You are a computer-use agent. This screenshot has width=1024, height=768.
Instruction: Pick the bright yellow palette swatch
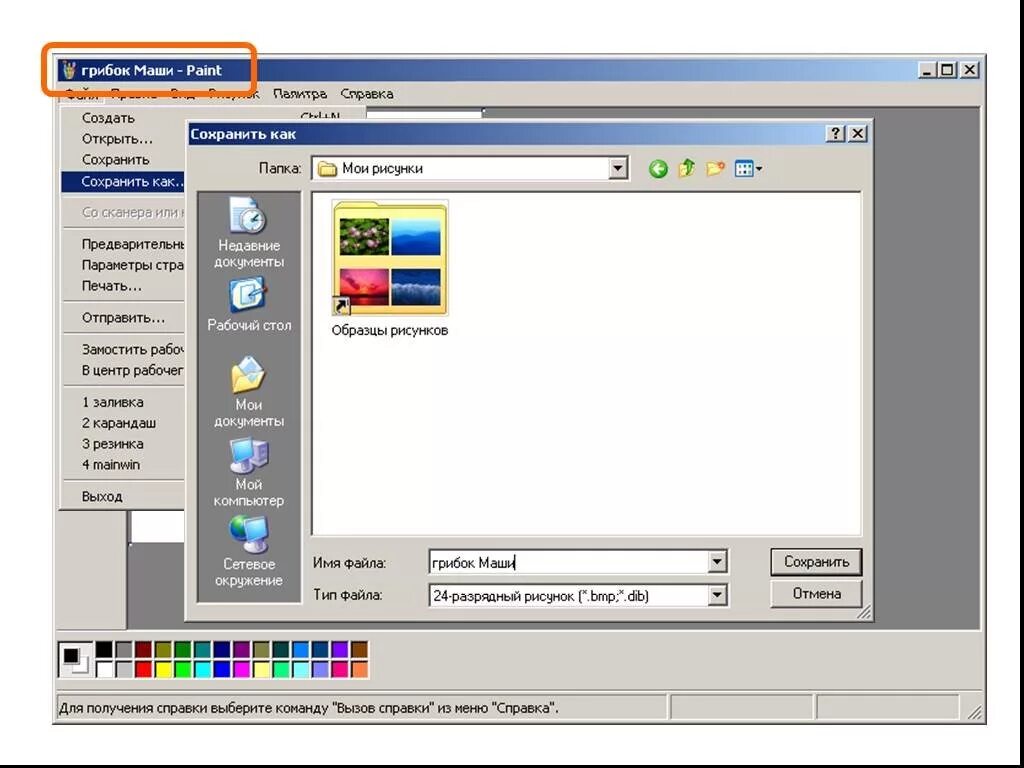click(x=163, y=669)
